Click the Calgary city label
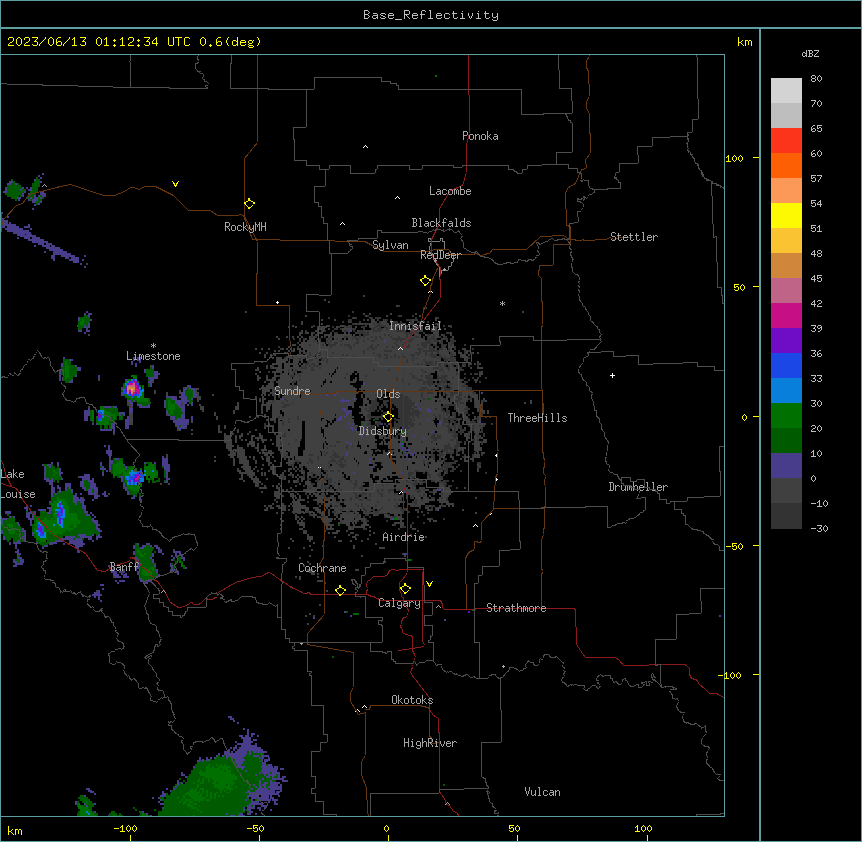Screen dimensions: 862x842 [x=399, y=603]
